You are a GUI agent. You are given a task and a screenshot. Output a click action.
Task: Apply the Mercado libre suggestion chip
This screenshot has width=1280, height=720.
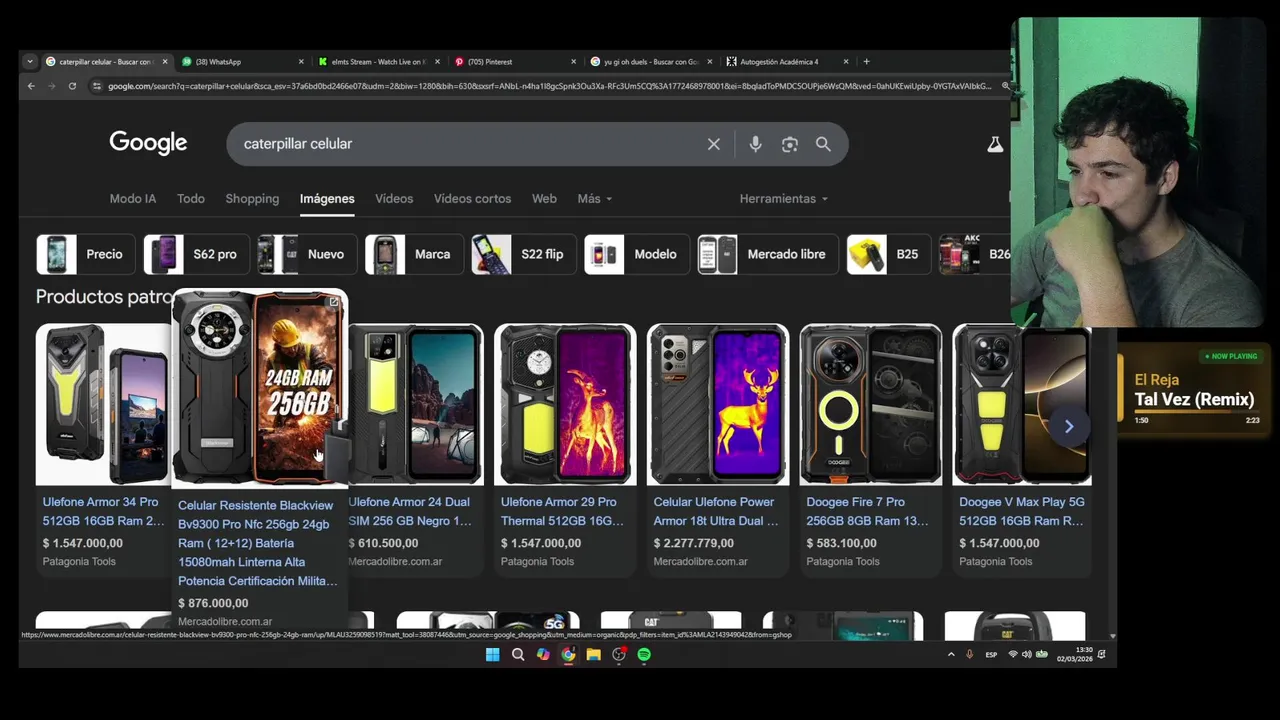pyautogui.click(x=768, y=255)
